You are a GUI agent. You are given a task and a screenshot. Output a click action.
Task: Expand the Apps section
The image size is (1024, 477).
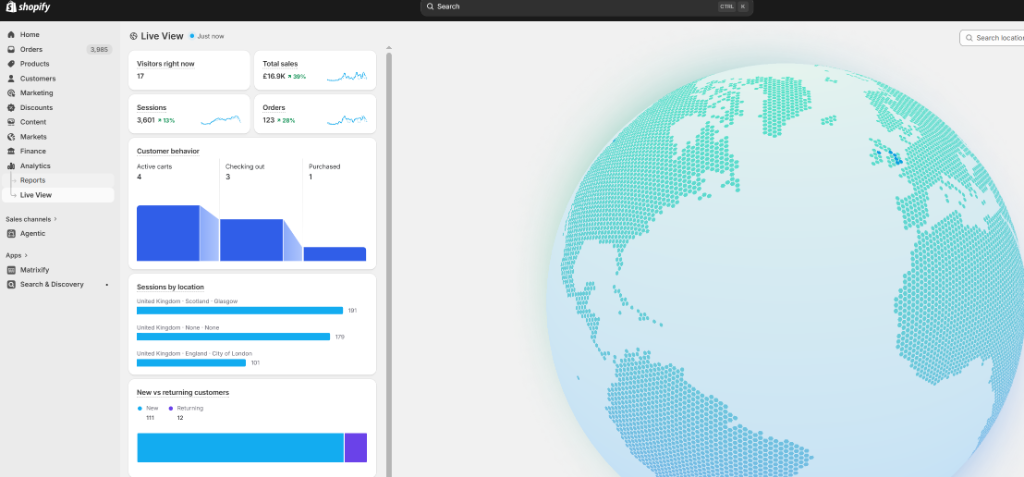coord(17,255)
